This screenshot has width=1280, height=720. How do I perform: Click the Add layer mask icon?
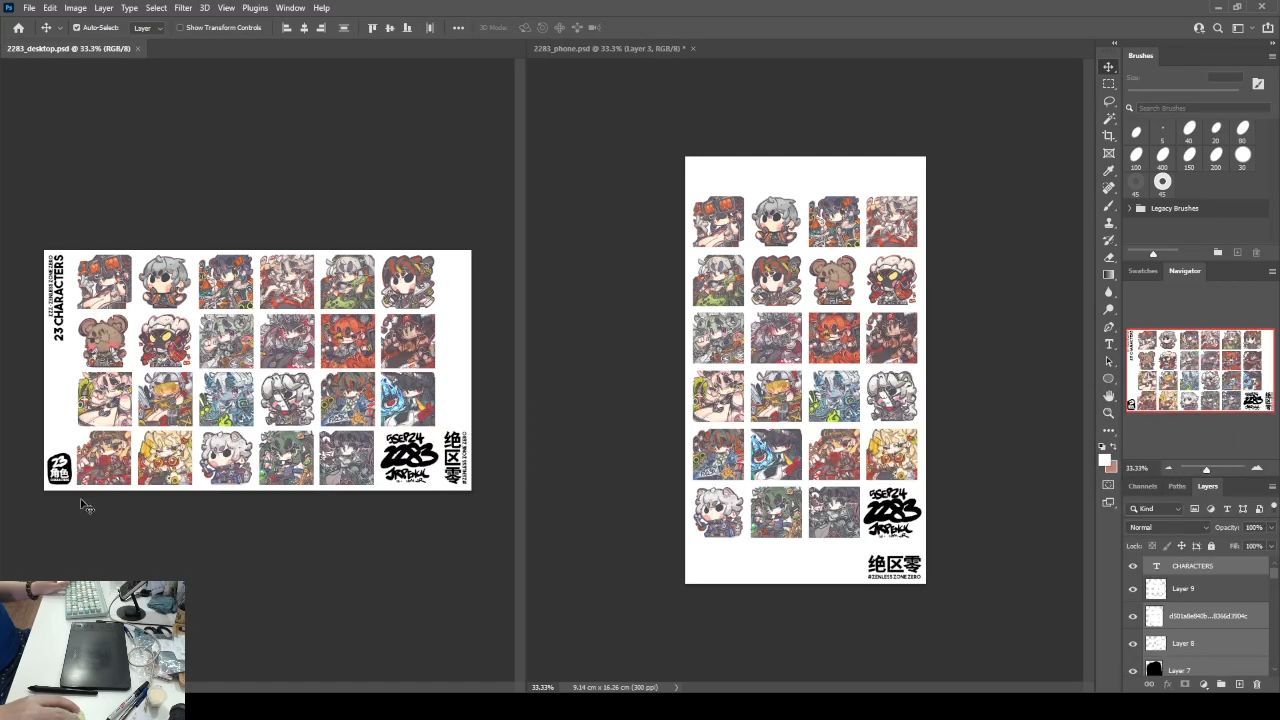[1185, 684]
